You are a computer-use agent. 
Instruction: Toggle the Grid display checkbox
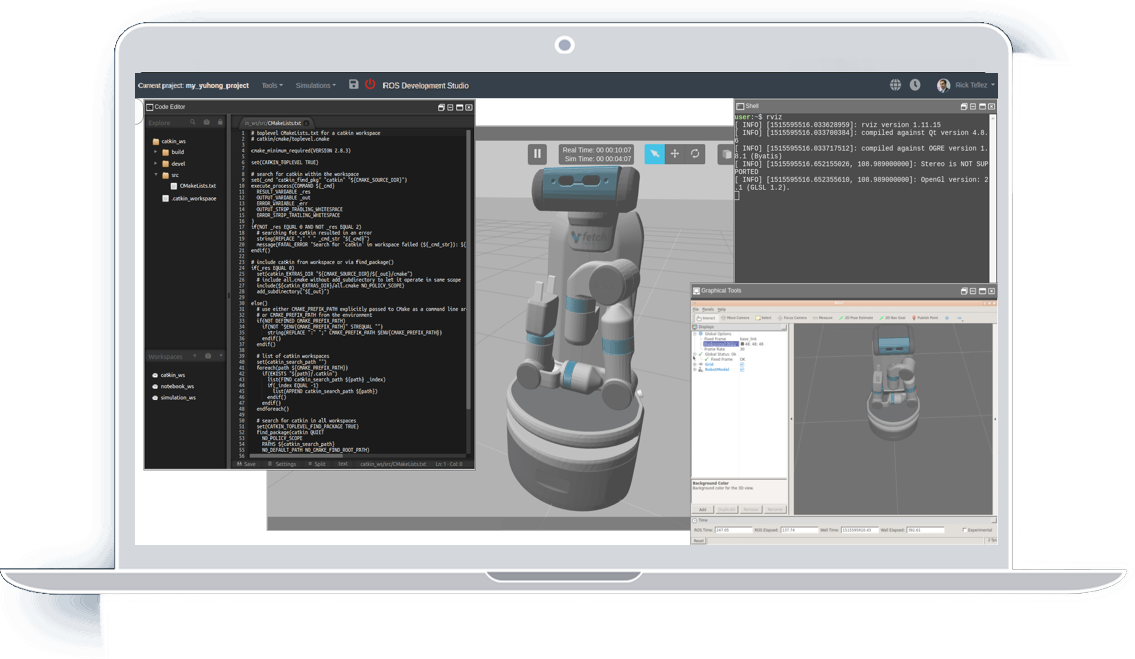pyautogui.click(x=742, y=364)
